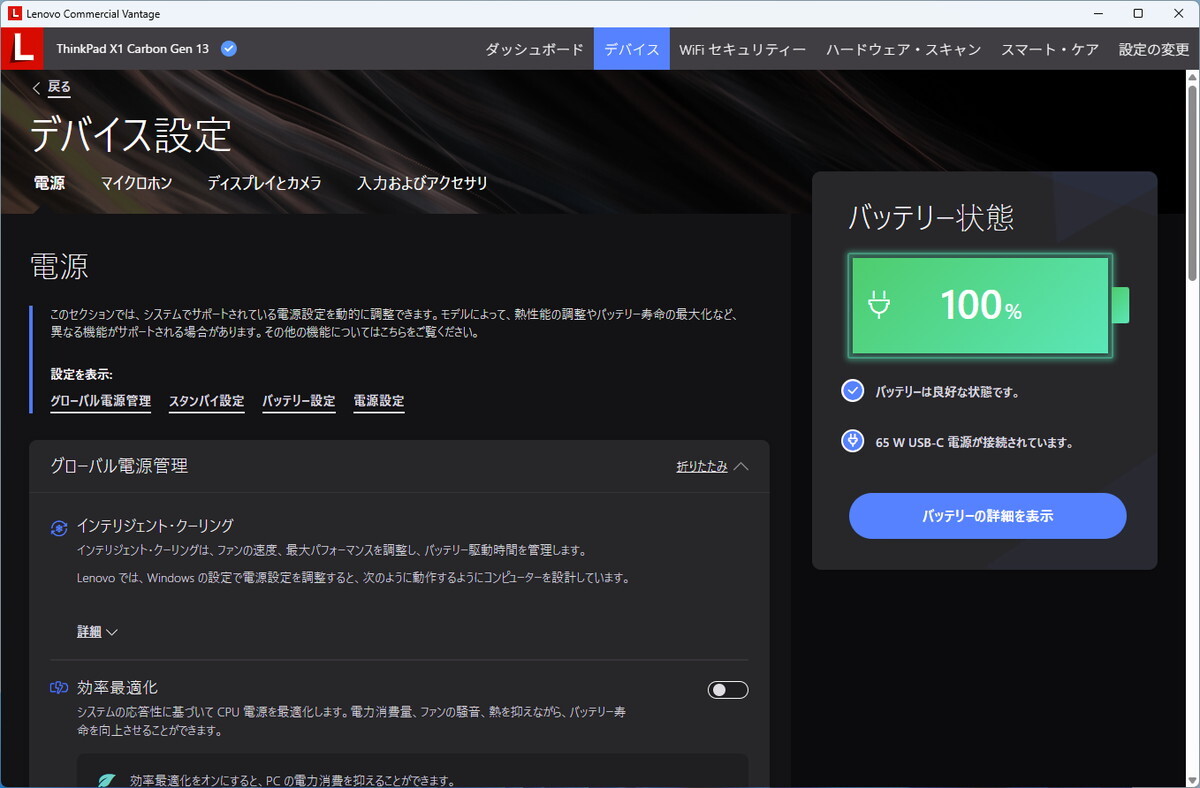This screenshot has height=788, width=1200.
Task: Click the Lenovo Commercial Vantage title bar icon
Action: [x=13, y=13]
